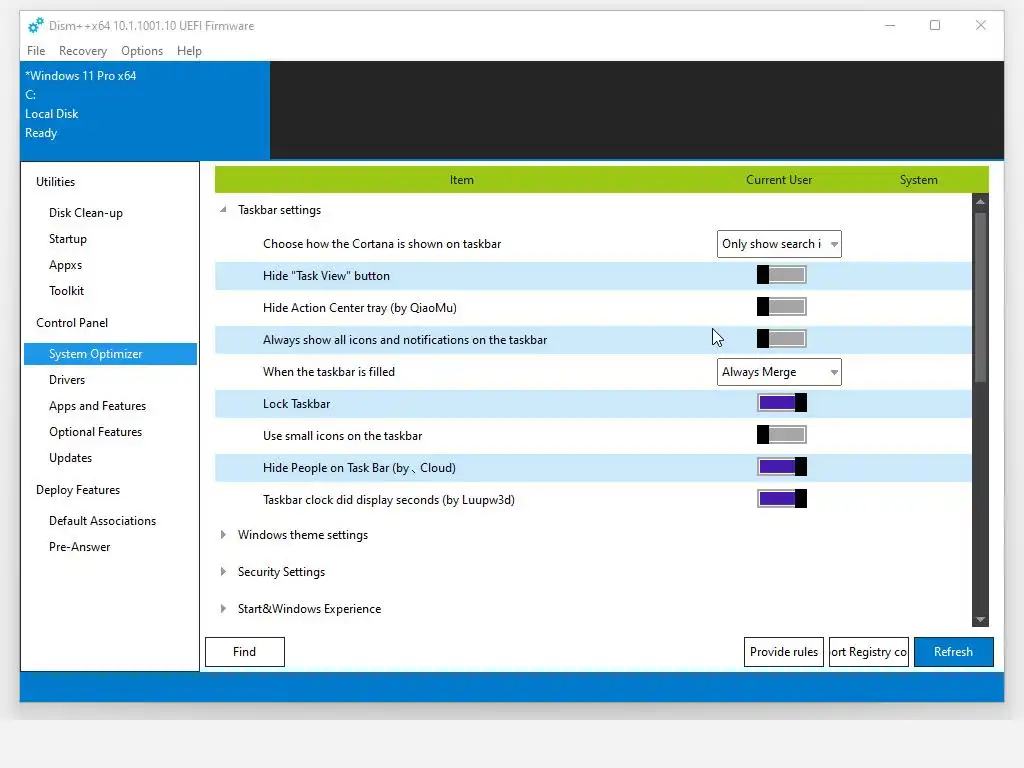Click "When the taskbar is filled" row label

[x=328, y=372]
